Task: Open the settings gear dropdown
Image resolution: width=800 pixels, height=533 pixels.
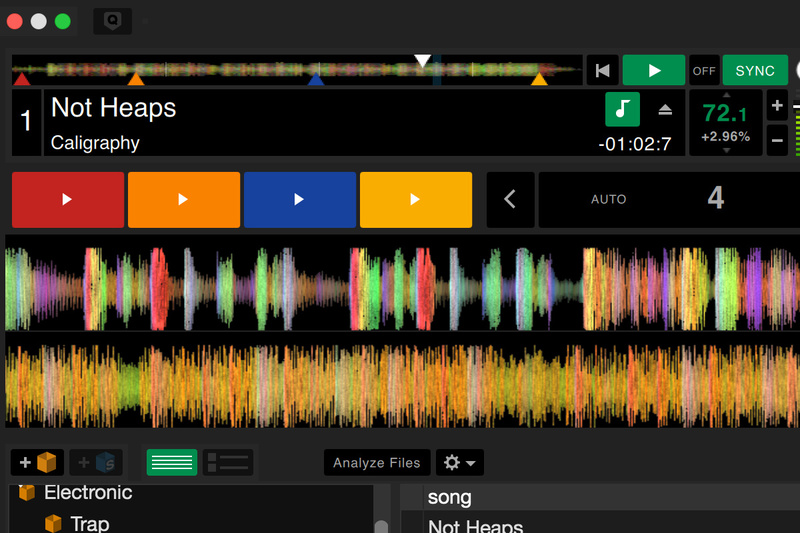Action: point(461,463)
